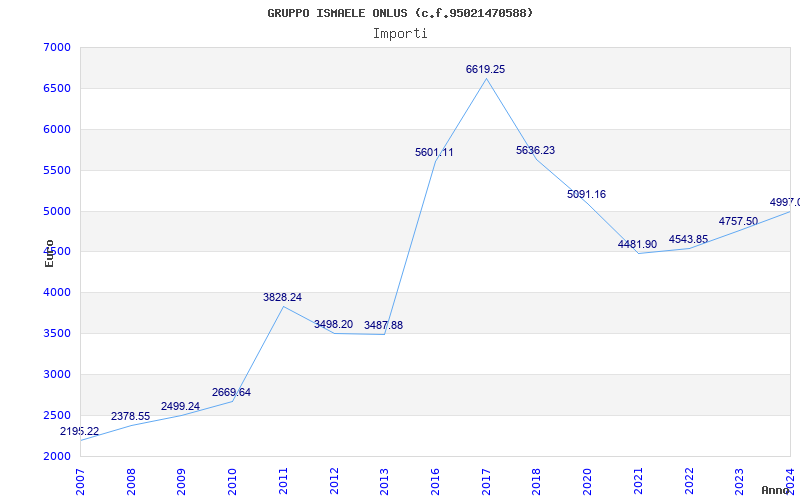This screenshot has width=800, height=500.
Task: Select the 2011 year on the x-axis
Action: click(283, 482)
